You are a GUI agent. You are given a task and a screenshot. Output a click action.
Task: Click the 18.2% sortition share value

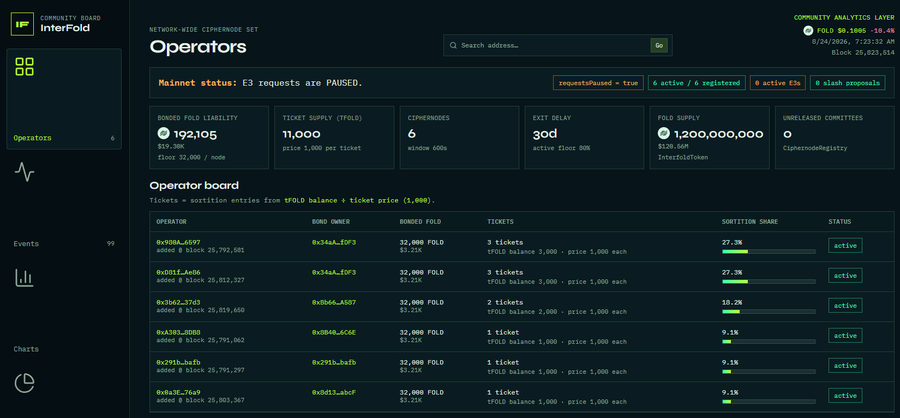point(732,302)
